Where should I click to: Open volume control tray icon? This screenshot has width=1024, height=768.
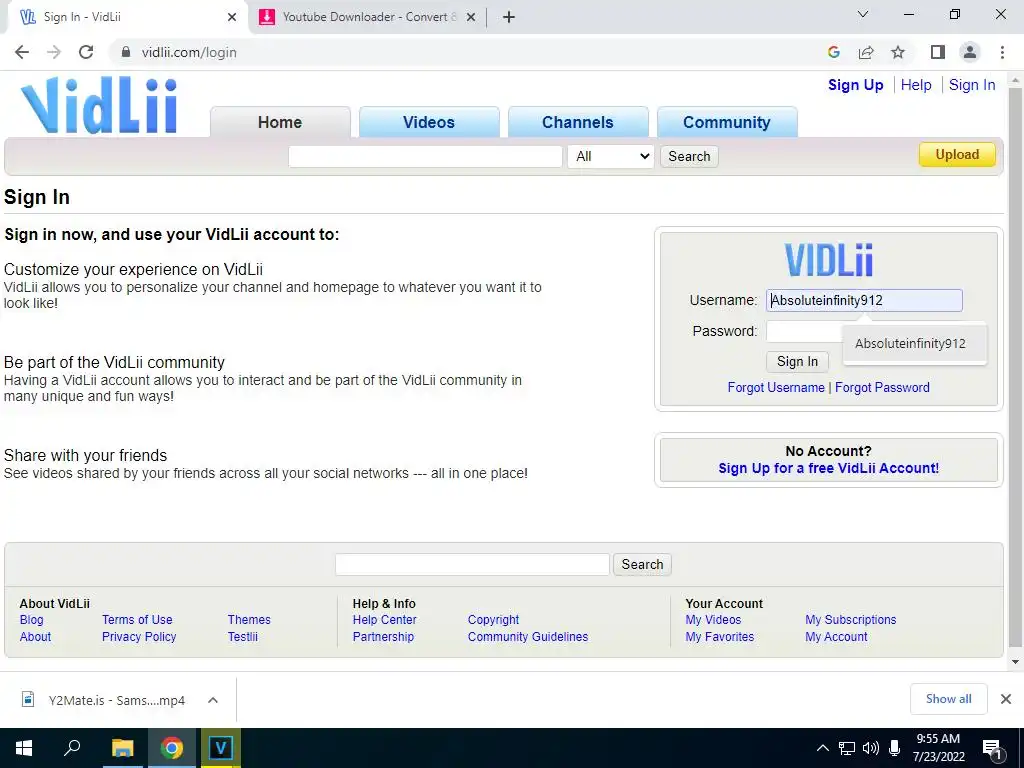pos(871,748)
